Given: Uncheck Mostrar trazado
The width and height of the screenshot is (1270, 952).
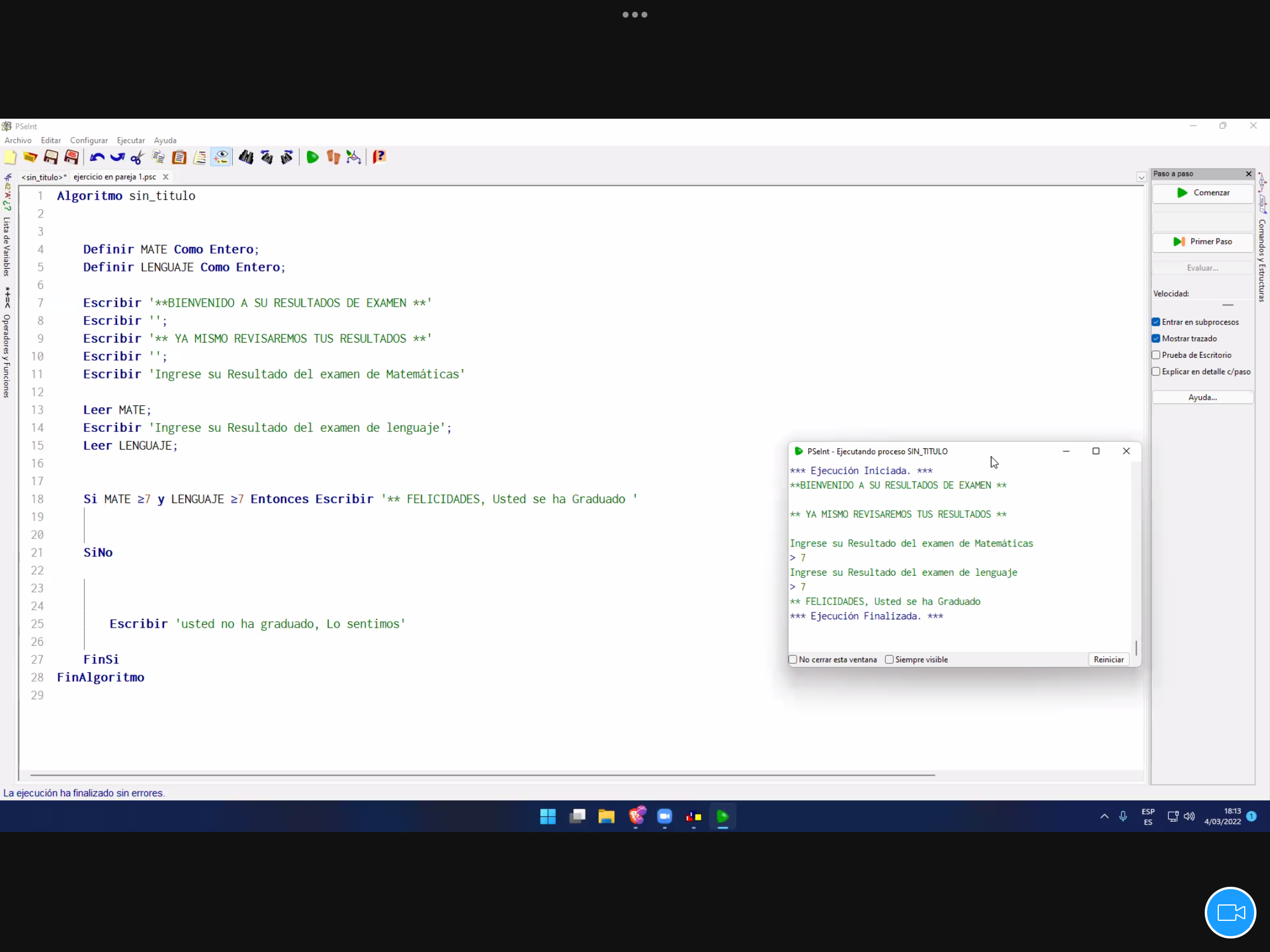Looking at the screenshot, I should 1156,338.
